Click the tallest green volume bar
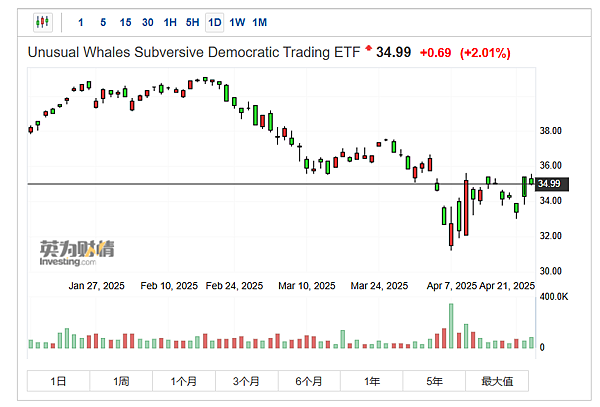 coord(451,326)
